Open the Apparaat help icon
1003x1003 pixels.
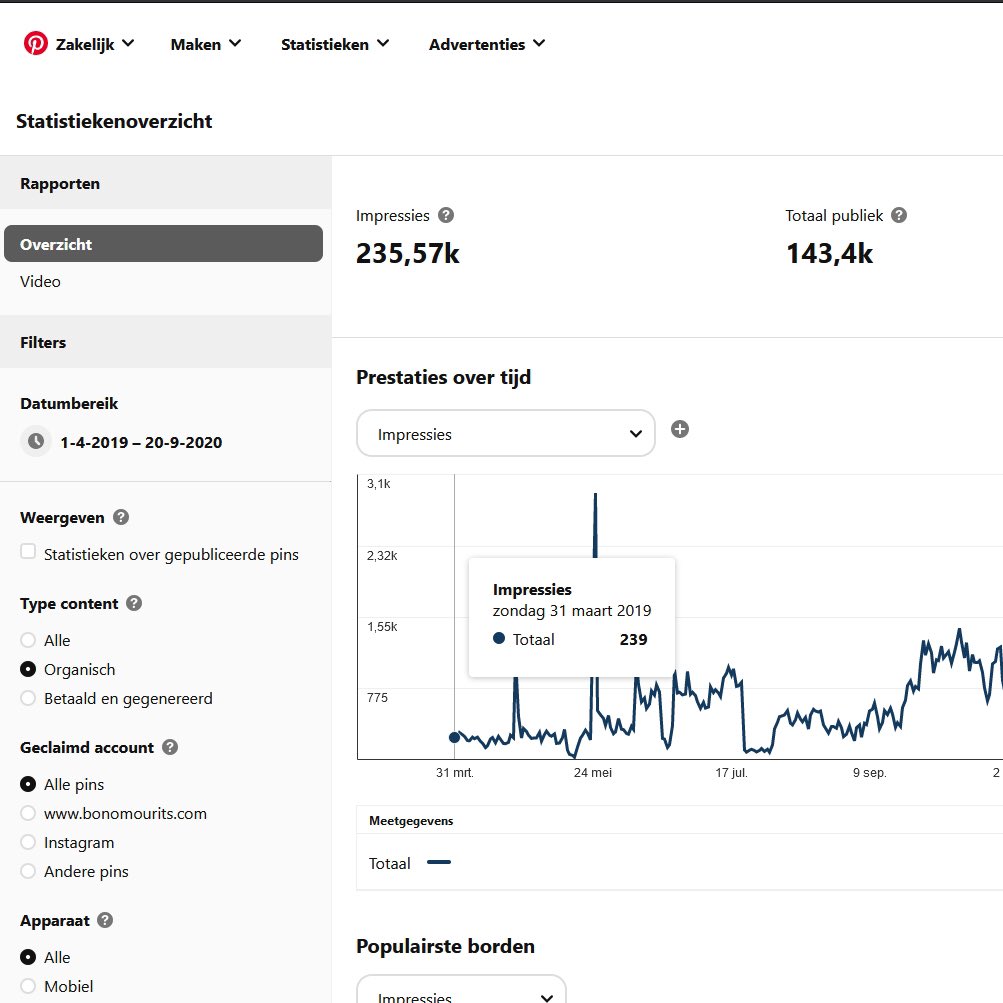(x=105, y=920)
